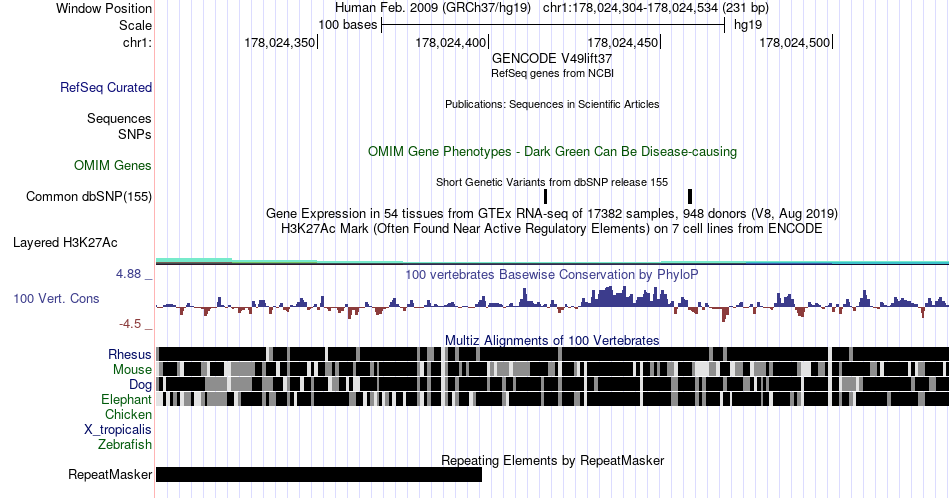The image size is (950, 498).
Task: Click the chr1:178,024,304-178,024,534 position text
Action: coord(656,8)
